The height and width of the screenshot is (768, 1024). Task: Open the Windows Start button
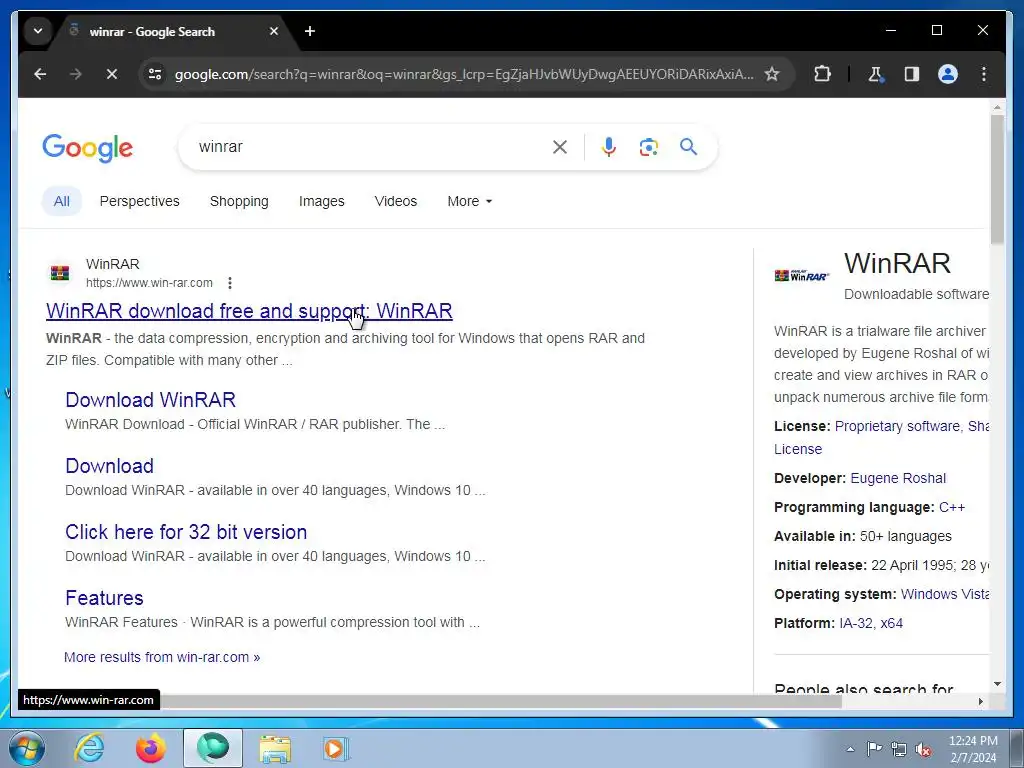(27, 748)
